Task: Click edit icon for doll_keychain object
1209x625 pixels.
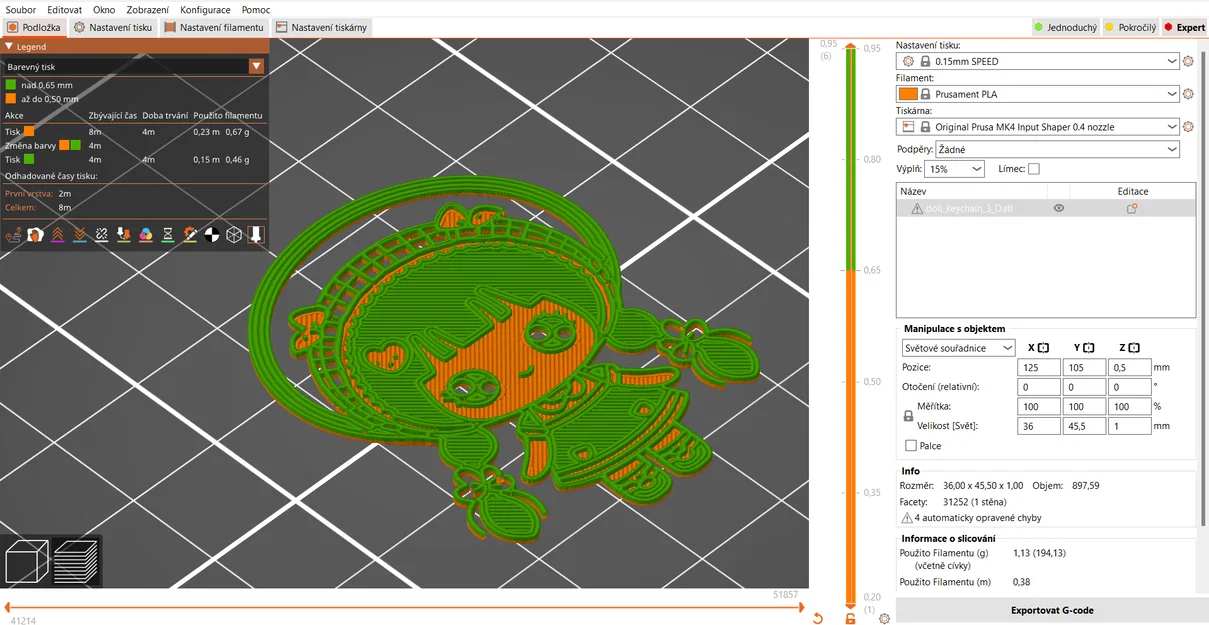Action: click(1132, 208)
